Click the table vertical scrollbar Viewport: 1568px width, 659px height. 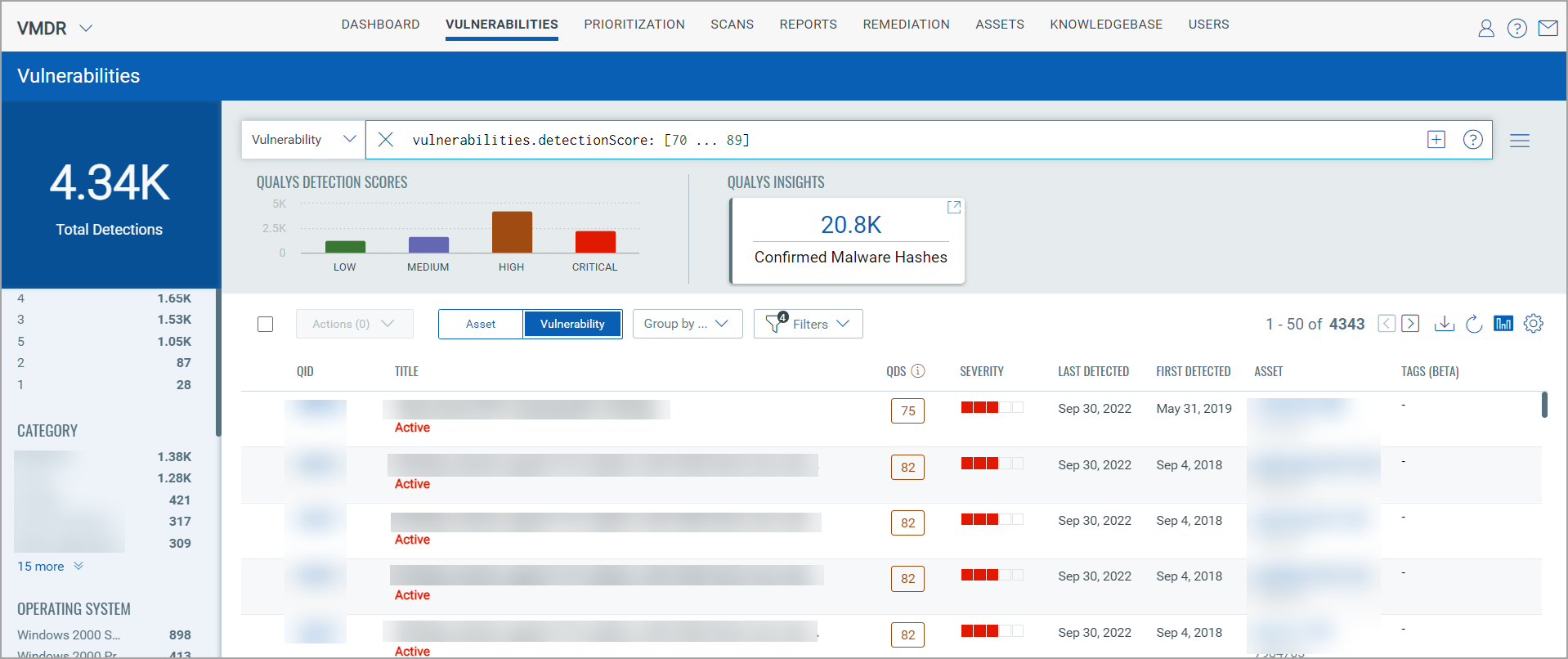pyautogui.click(x=1544, y=405)
